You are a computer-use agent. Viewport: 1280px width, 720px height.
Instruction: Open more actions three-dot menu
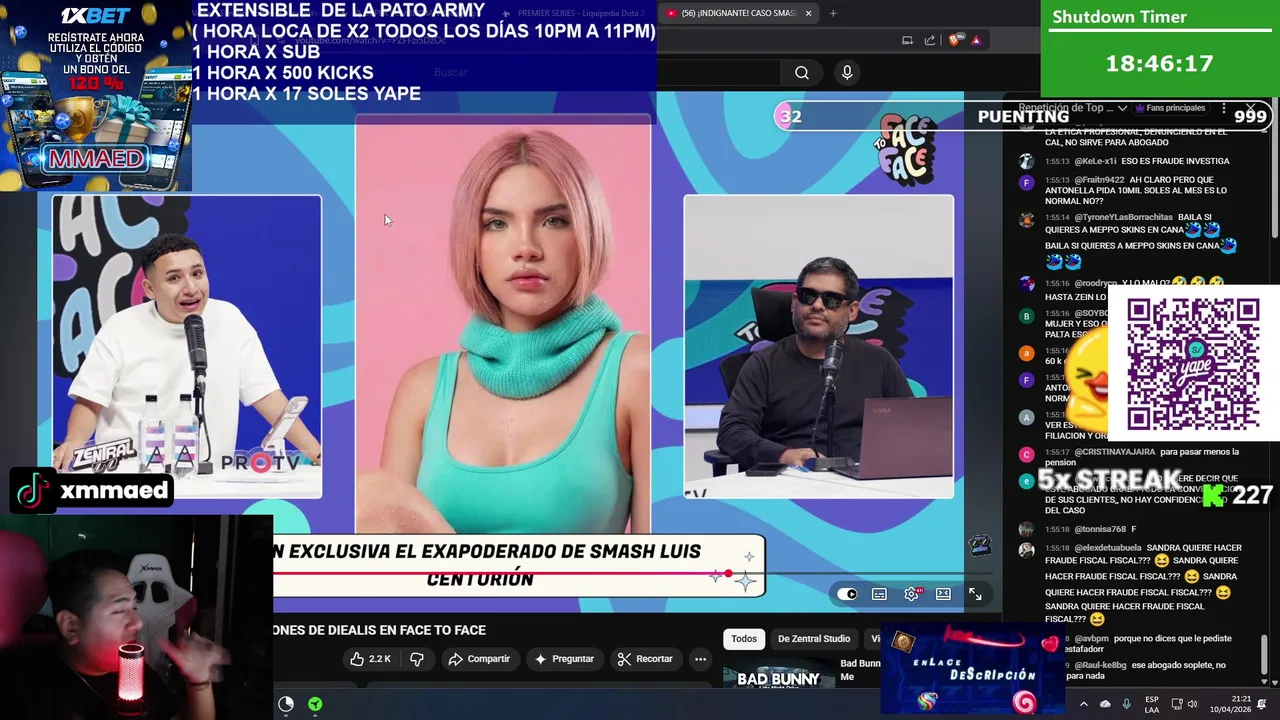click(x=700, y=659)
